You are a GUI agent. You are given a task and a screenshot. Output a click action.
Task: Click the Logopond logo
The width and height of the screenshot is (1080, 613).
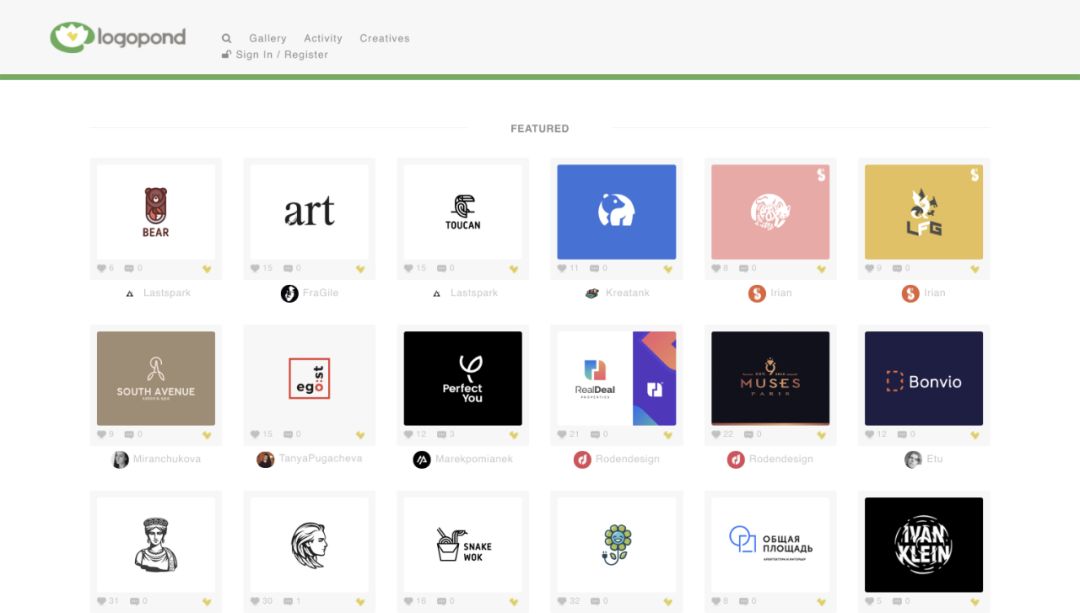point(118,38)
